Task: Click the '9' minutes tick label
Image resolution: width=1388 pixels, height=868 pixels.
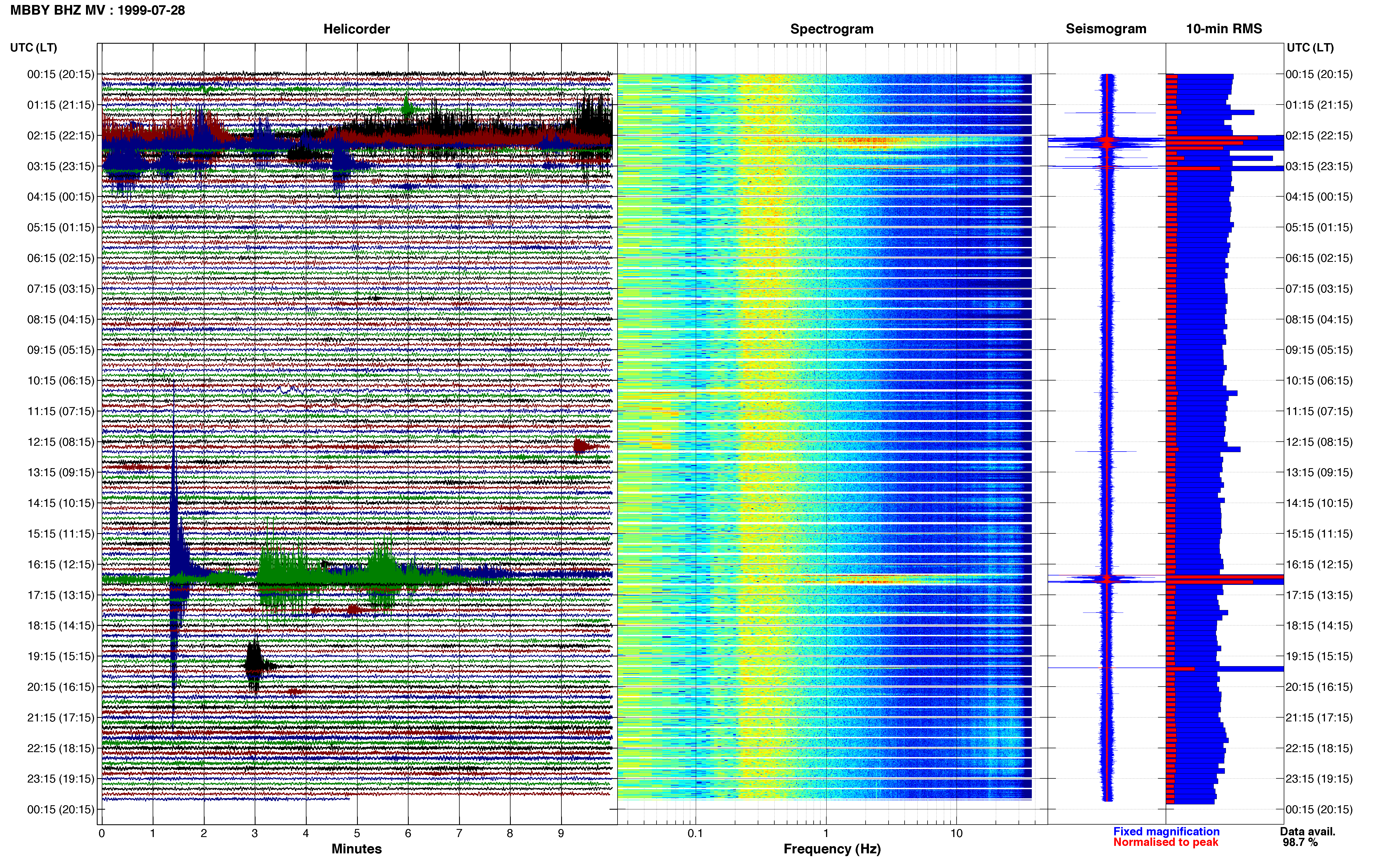Action: pyautogui.click(x=561, y=833)
